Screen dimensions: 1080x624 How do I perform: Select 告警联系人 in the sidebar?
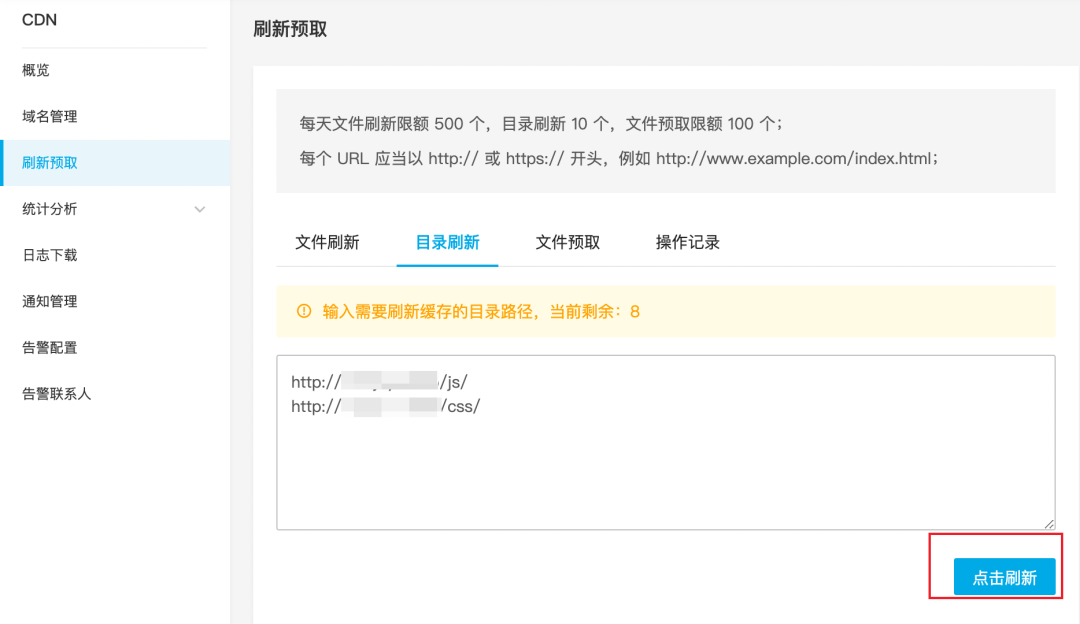(57, 393)
